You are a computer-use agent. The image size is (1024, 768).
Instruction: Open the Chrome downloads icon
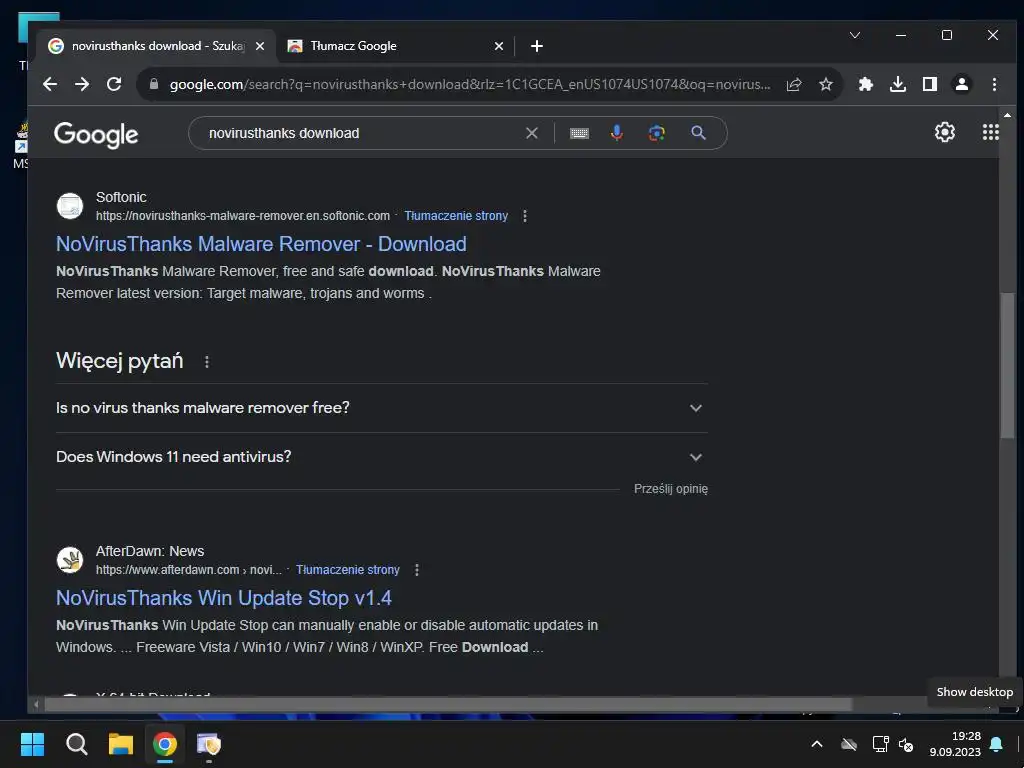898,84
